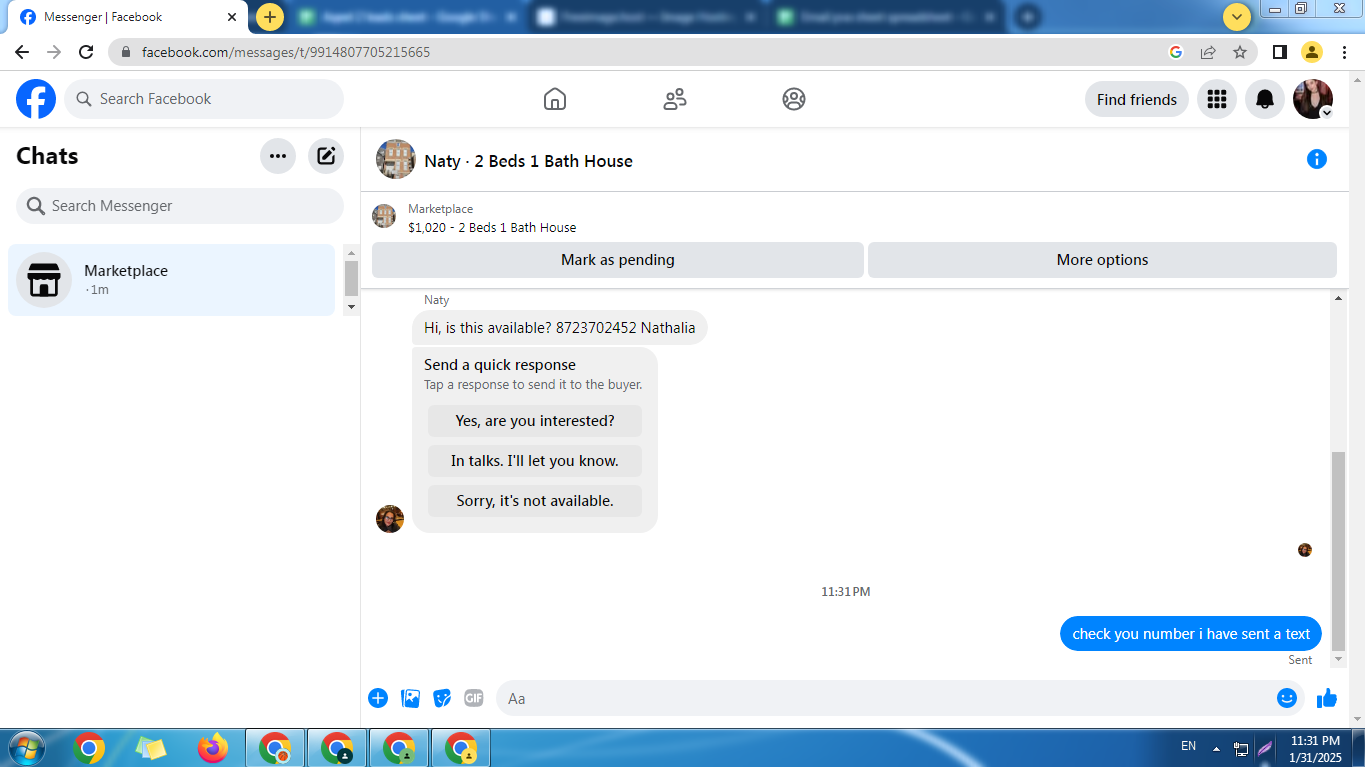The width and height of the screenshot is (1365, 767).
Task: Open Sticky Notes from the taskbar
Action: pyautogui.click(x=151, y=748)
